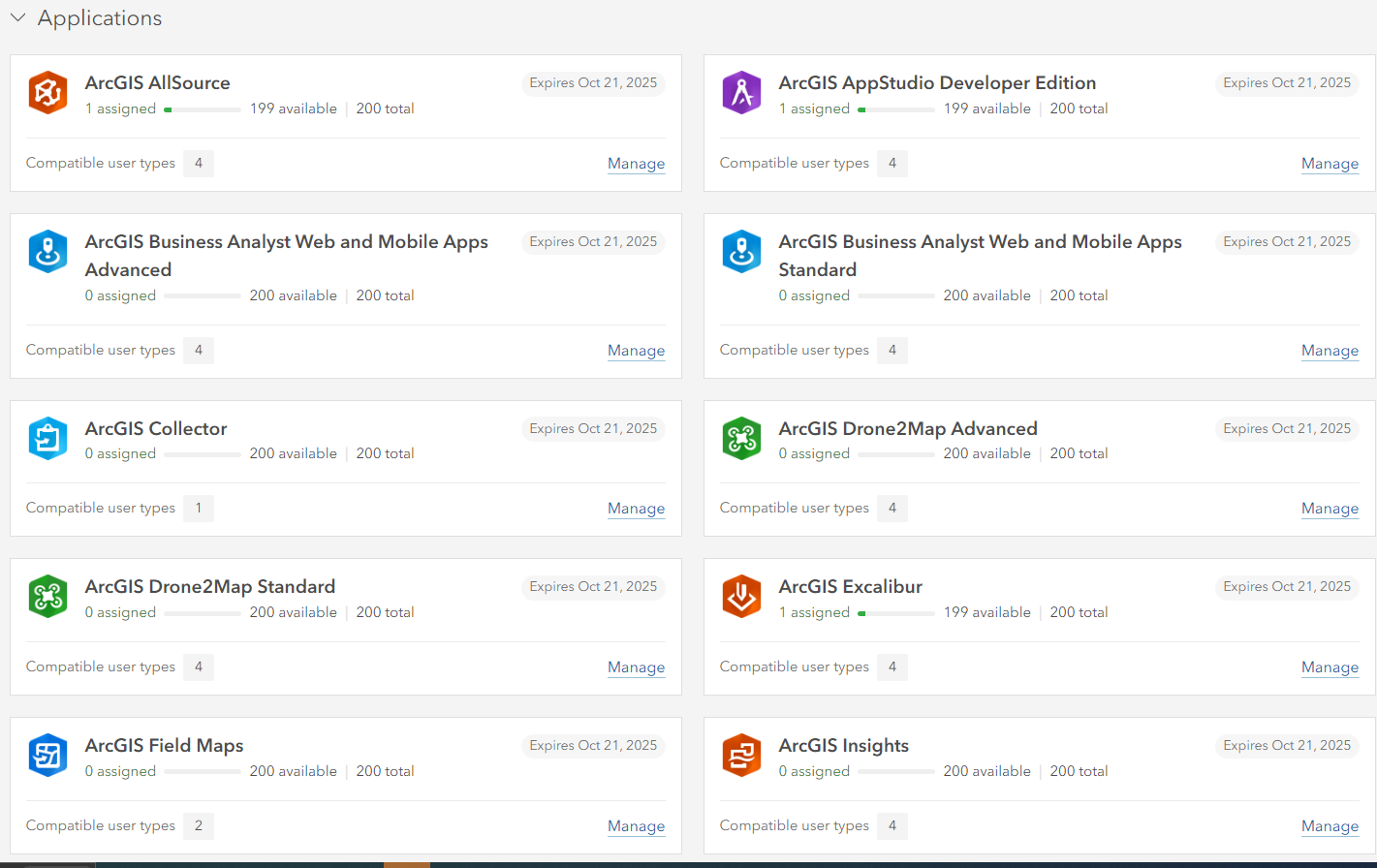Click Manage for ArcGIS Field Maps
1377x868 pixels.
(636, 825)
